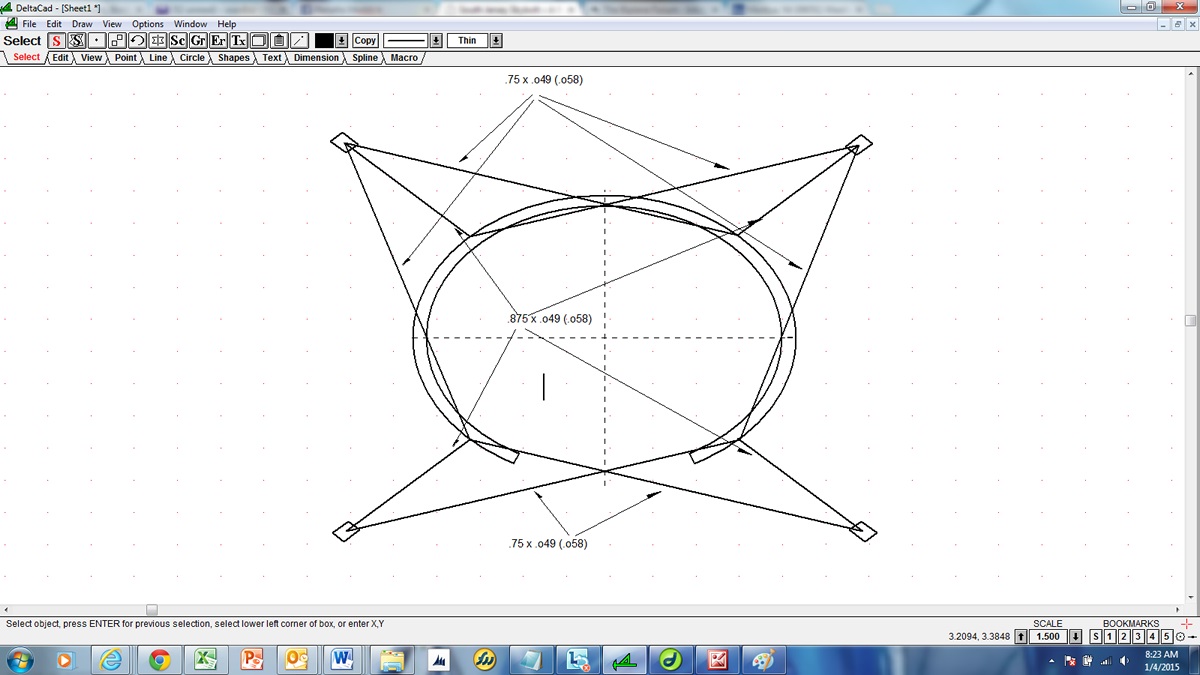Toggle the crossed-S multi-select mode icon

76,41
